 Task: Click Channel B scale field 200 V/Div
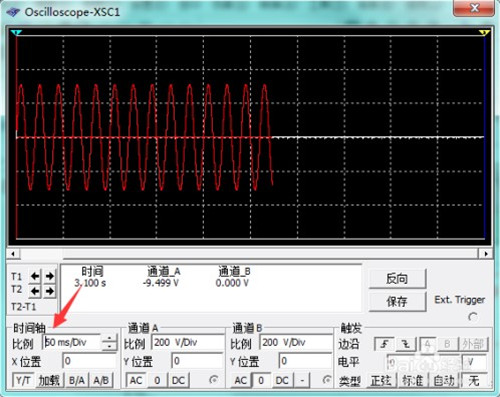(x=296, y=342)
